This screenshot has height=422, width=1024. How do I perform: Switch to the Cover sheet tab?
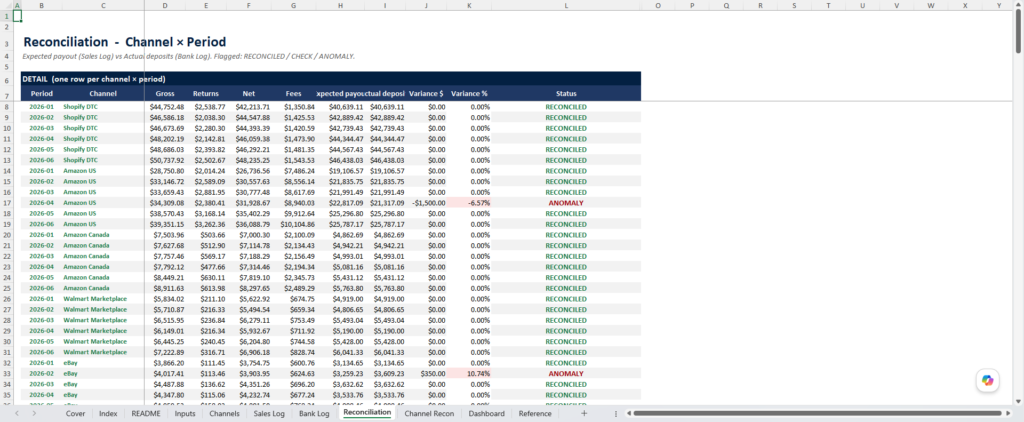75,414
